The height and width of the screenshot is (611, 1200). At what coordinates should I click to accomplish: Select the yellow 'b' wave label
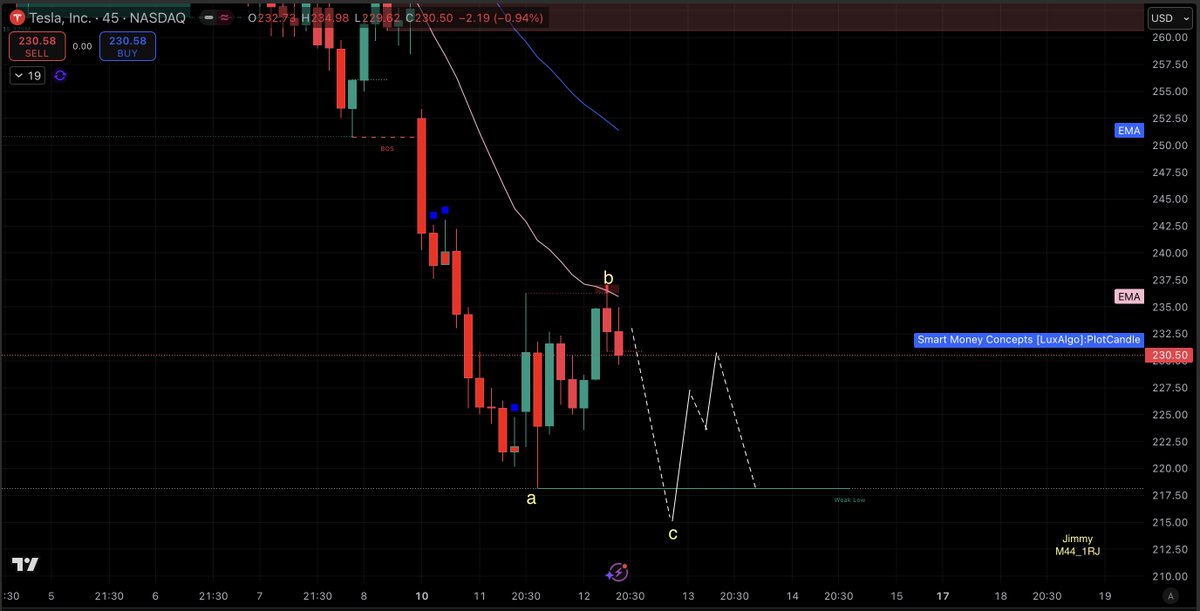pos(608,277)
